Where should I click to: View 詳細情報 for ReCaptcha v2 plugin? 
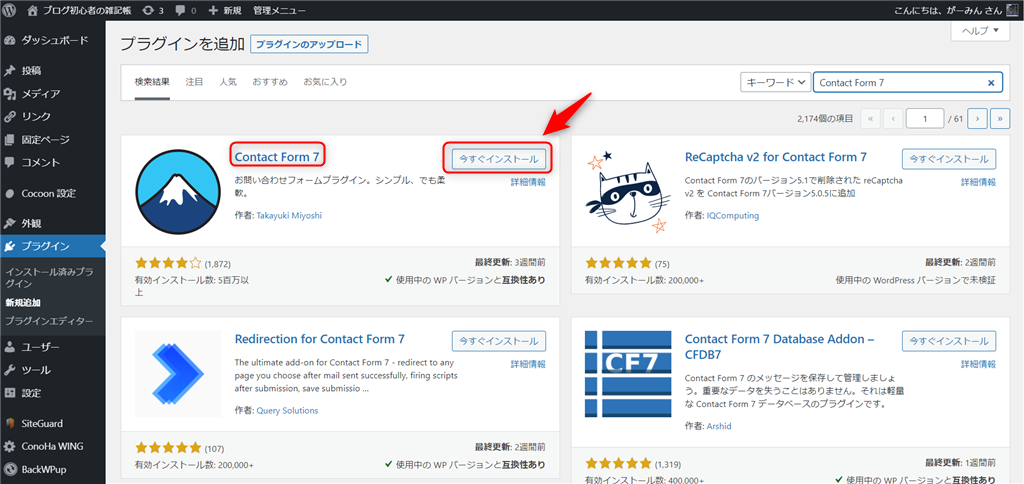tap(979, 183)
